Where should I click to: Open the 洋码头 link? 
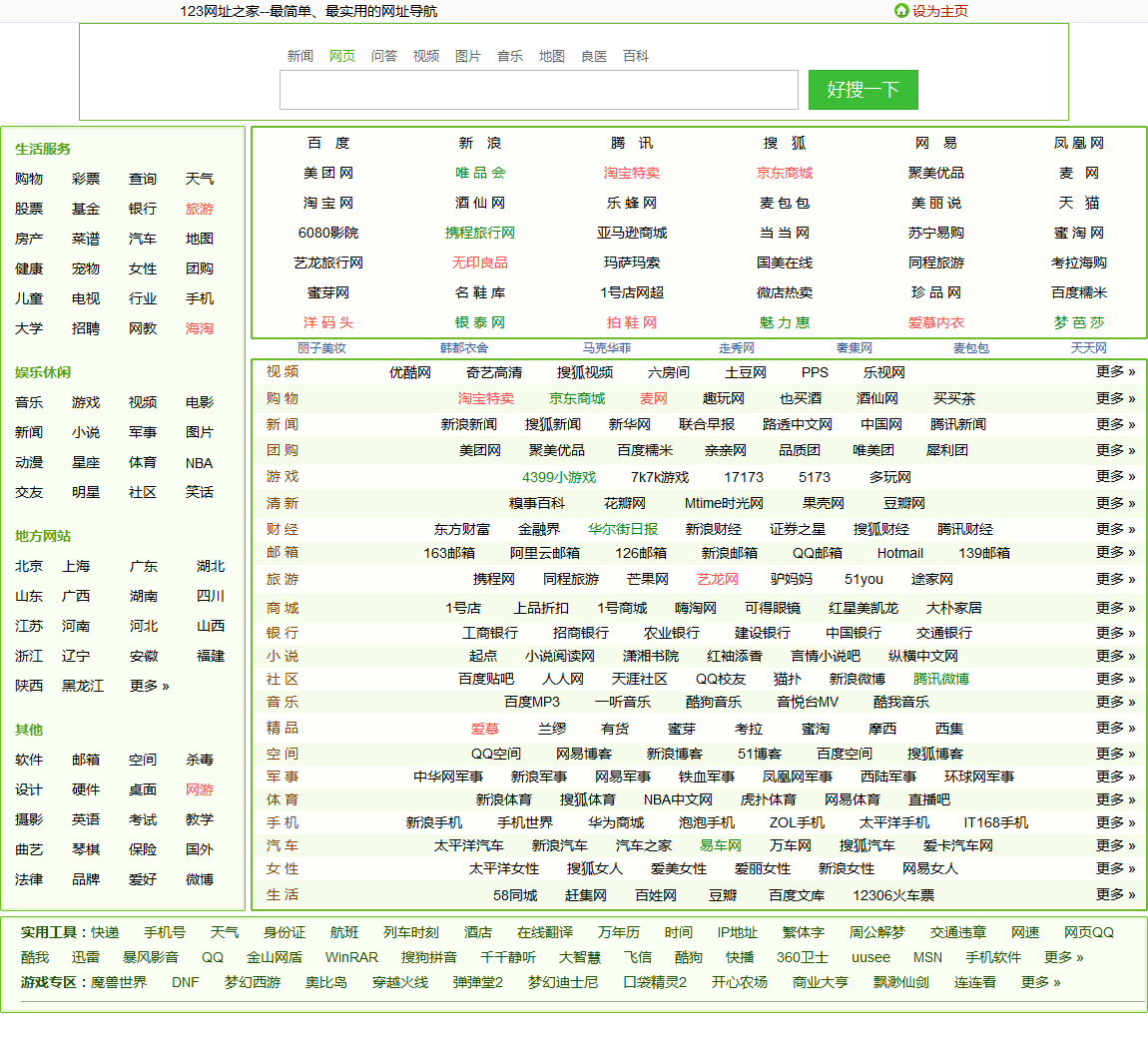point(328,322)
